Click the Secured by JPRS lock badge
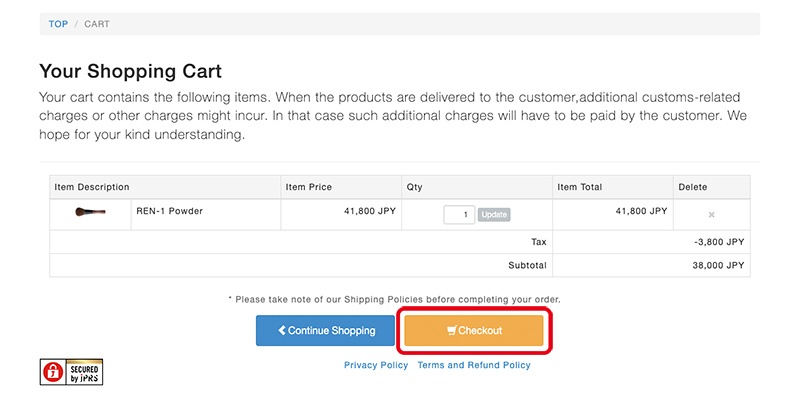Viewport: 800px width, 401px height. coord(71,371)
